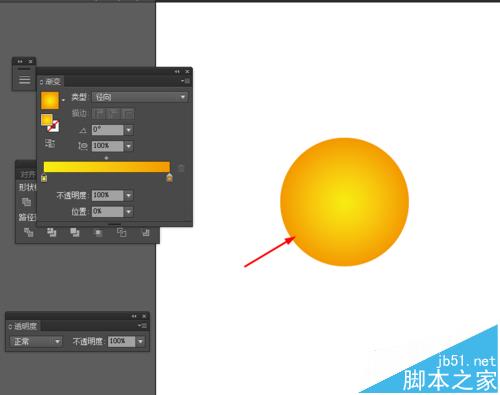Toggle apply gradient along stroke button
This screenshot has height=395, width=500.
pyautogui.click(x=113, y=114)
